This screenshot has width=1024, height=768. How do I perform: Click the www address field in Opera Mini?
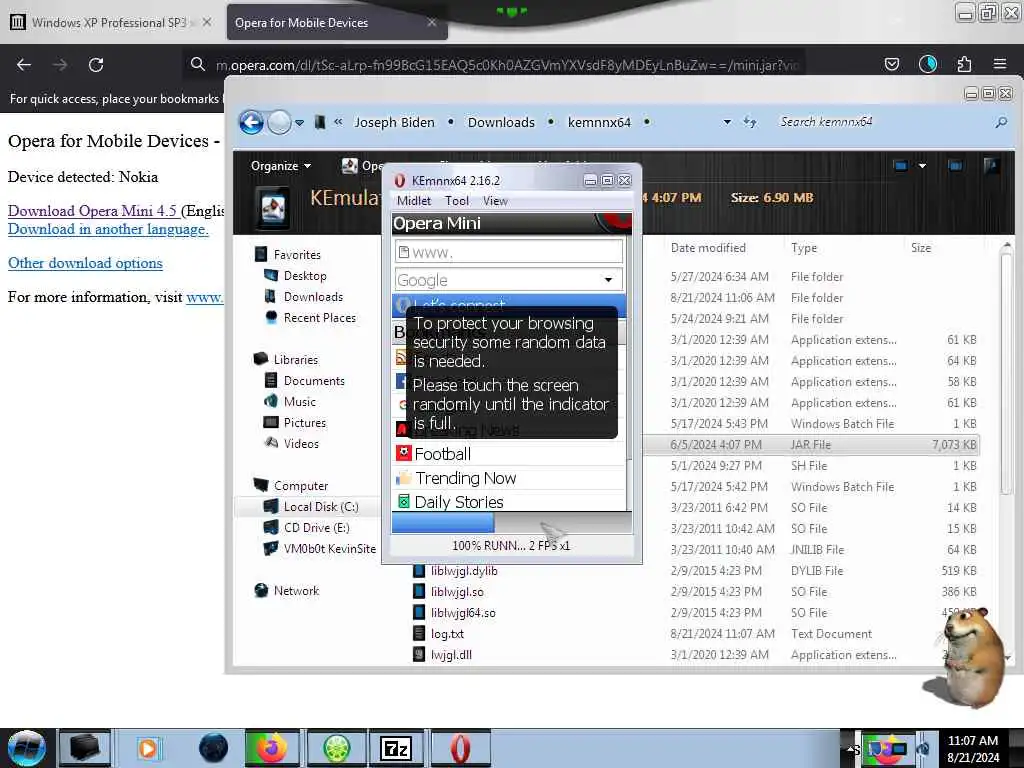[509, 252]
